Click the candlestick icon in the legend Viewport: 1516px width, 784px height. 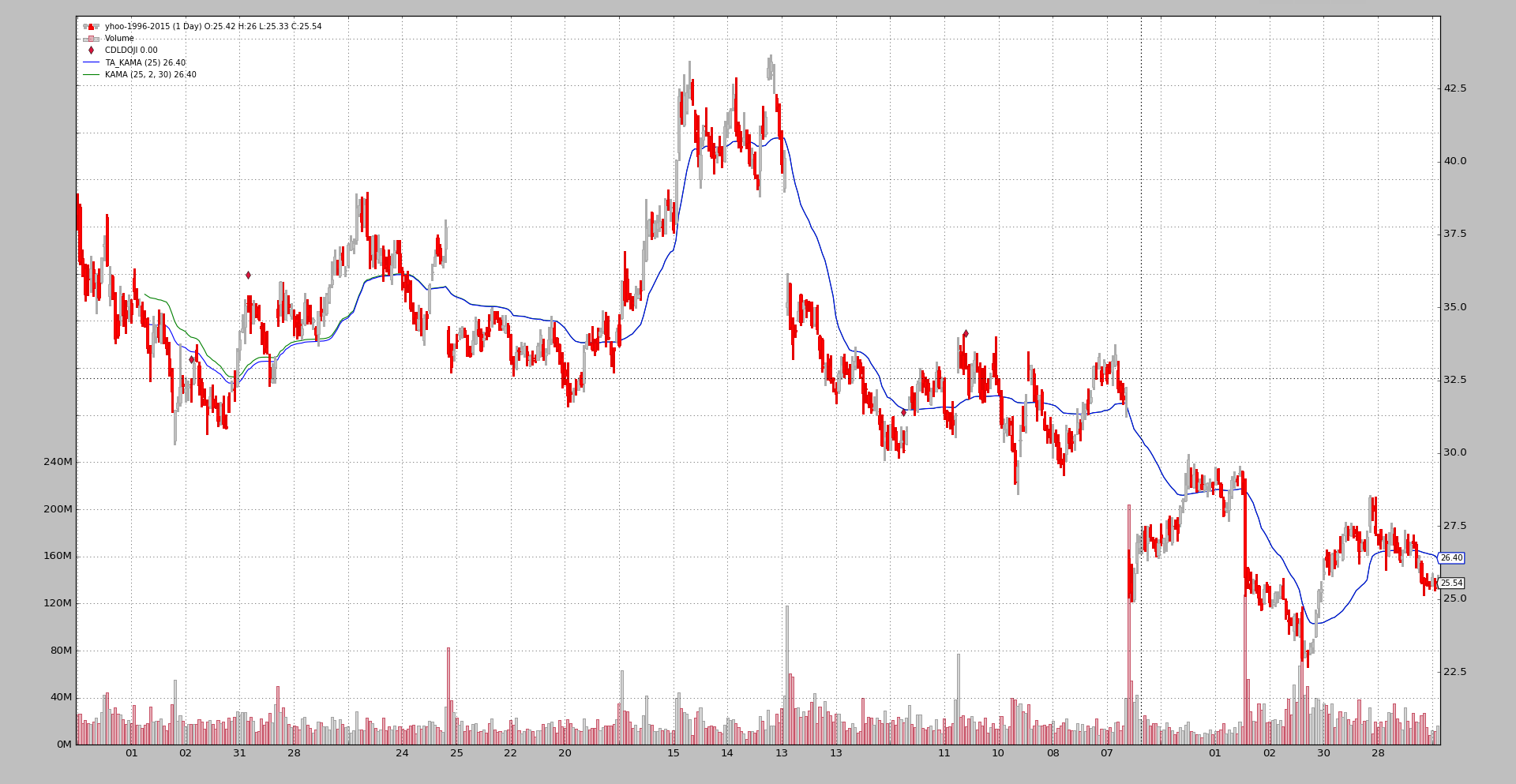(91, 27)
